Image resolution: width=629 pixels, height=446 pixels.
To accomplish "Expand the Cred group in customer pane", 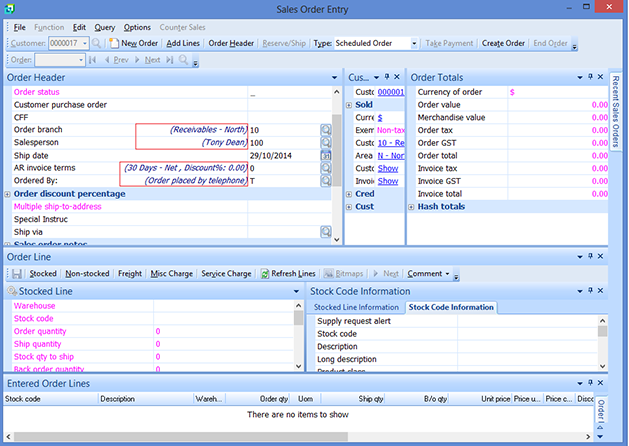I will [x=349, y=194].
